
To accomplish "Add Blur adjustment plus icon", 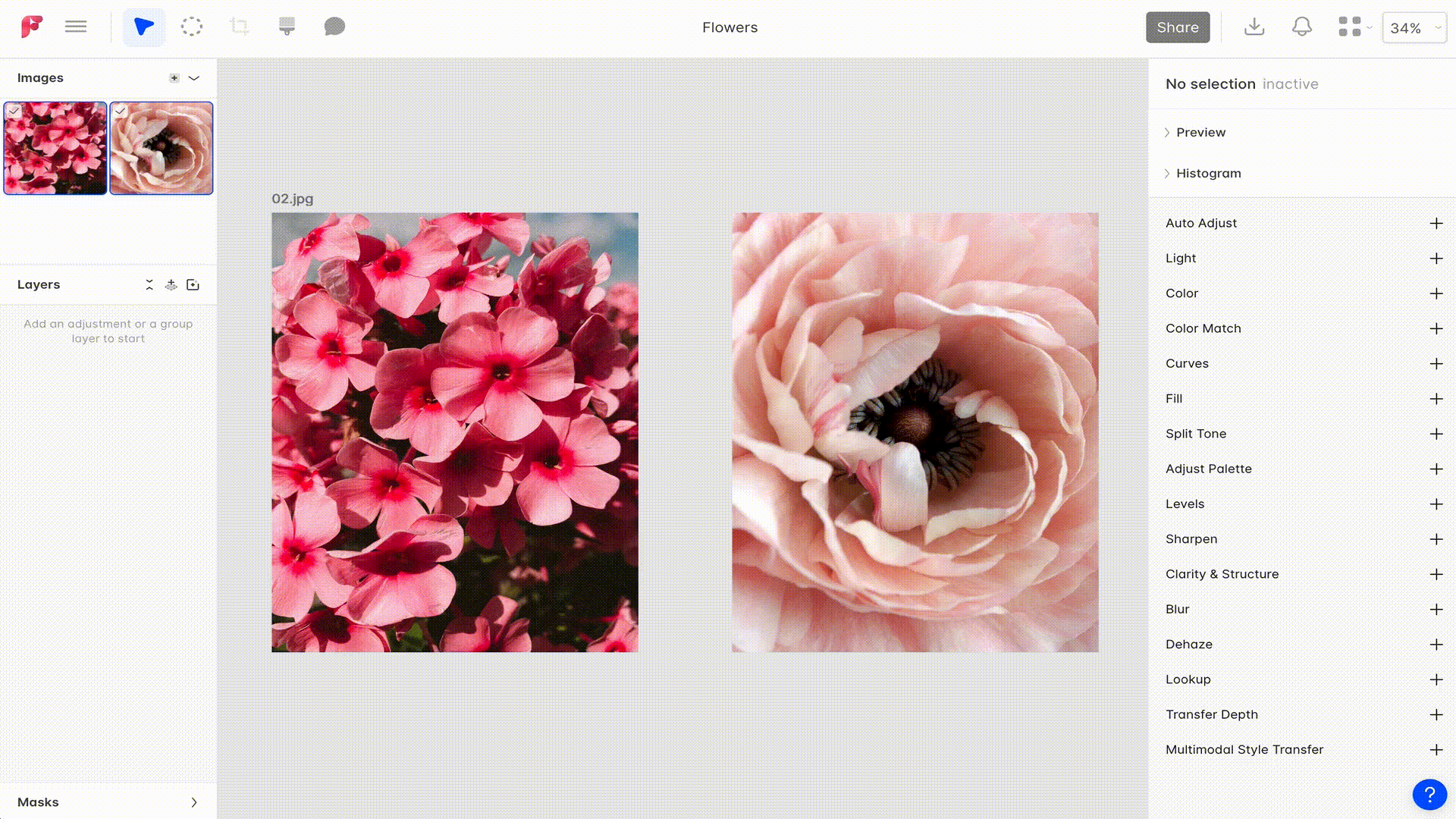I will [1436, 610].
